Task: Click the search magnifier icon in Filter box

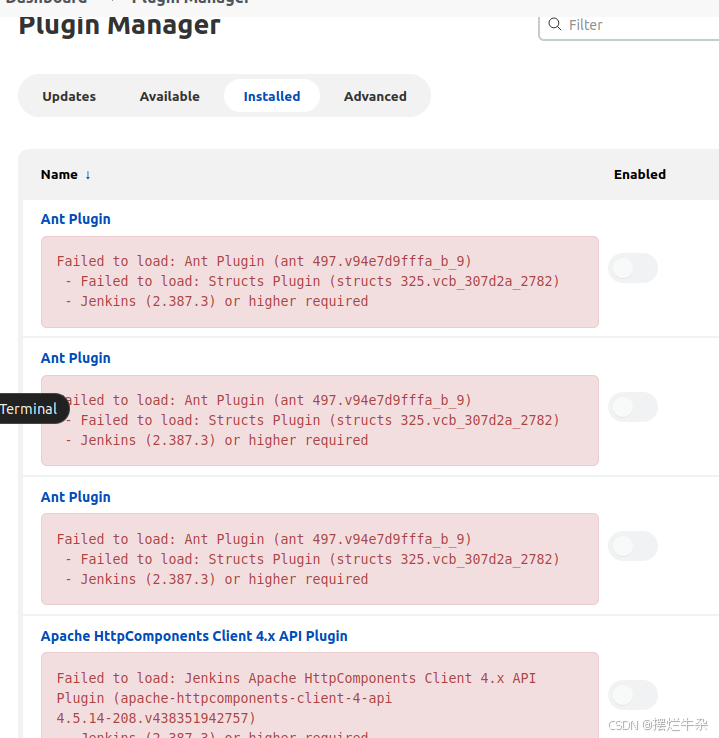Action: (555, 24)
